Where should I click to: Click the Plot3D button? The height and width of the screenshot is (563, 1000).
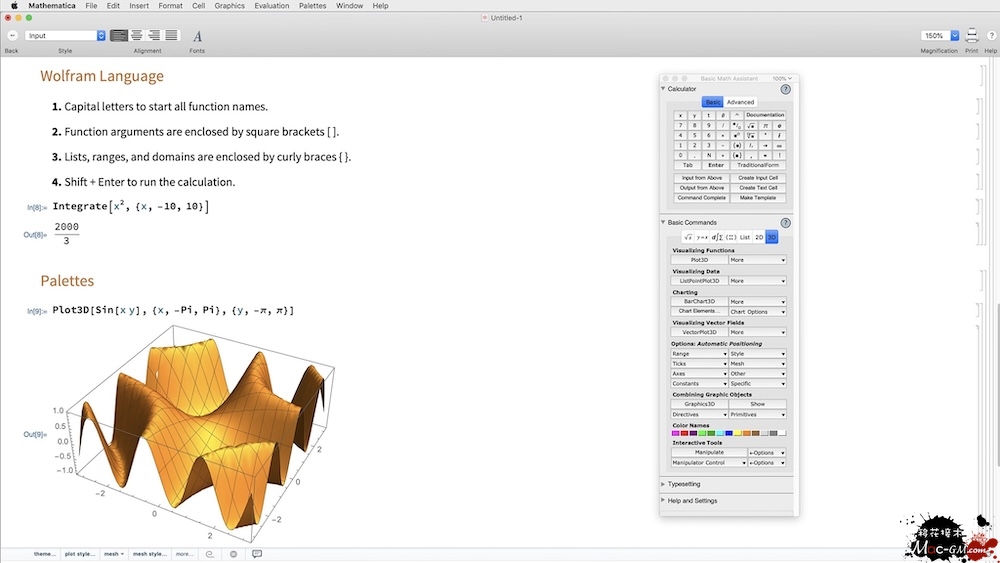click(x=699, y=260)
